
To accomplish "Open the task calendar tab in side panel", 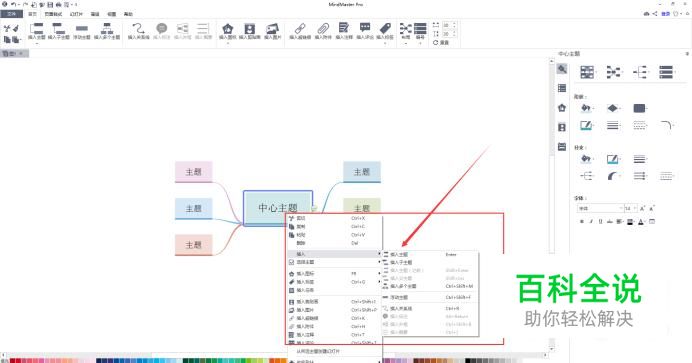I will point(562,147).
